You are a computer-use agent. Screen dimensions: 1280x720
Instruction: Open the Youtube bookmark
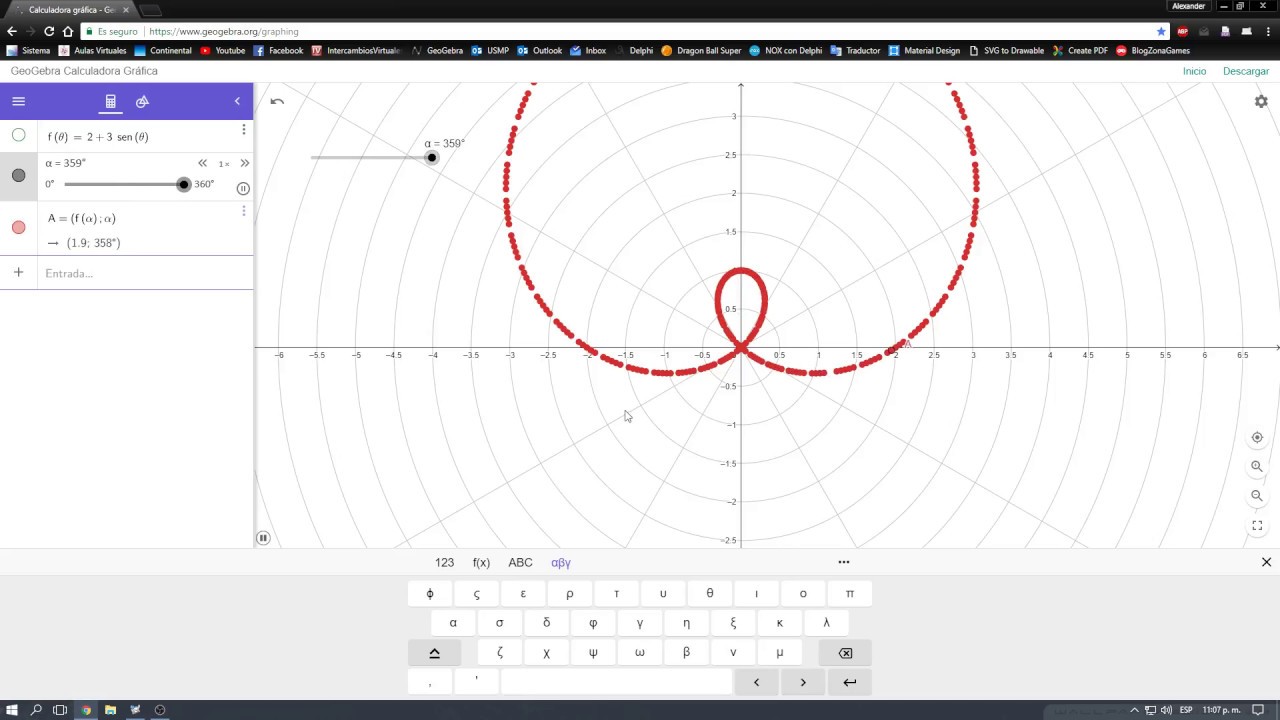tap(222, 50)
